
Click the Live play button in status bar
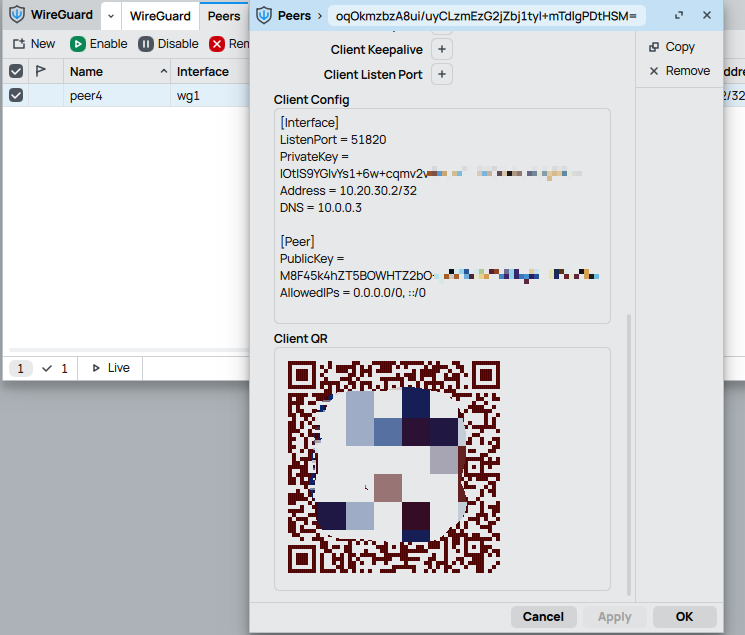pyautogui.click(x=111, y=368)
